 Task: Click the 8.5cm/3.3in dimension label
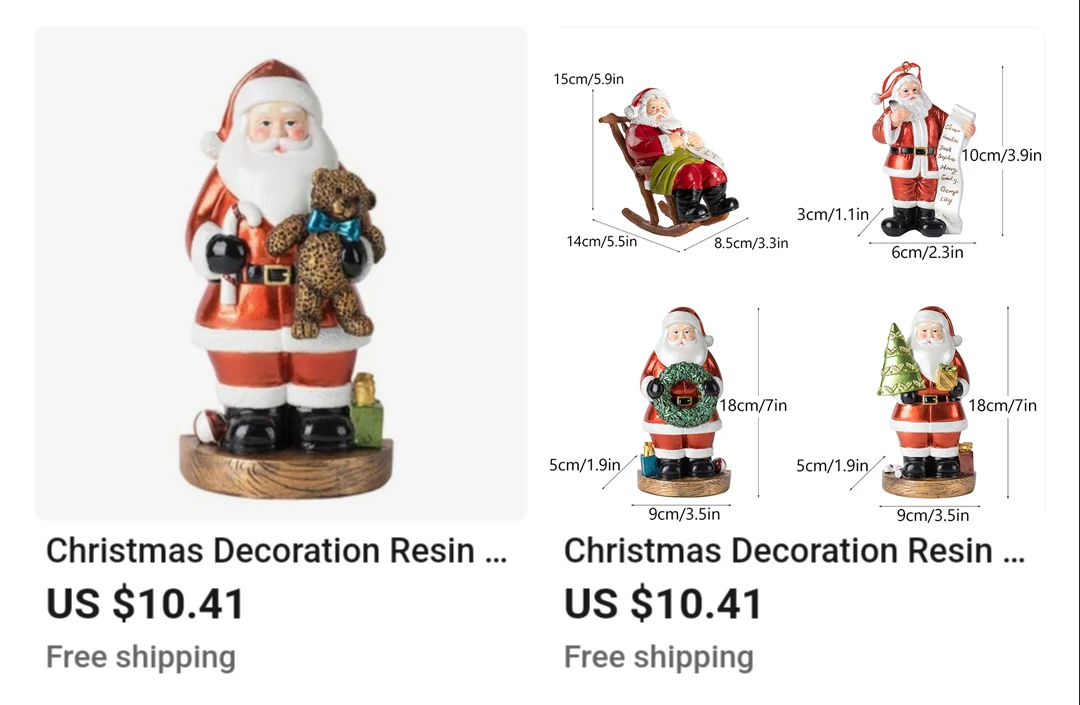(x=751, y=243)
